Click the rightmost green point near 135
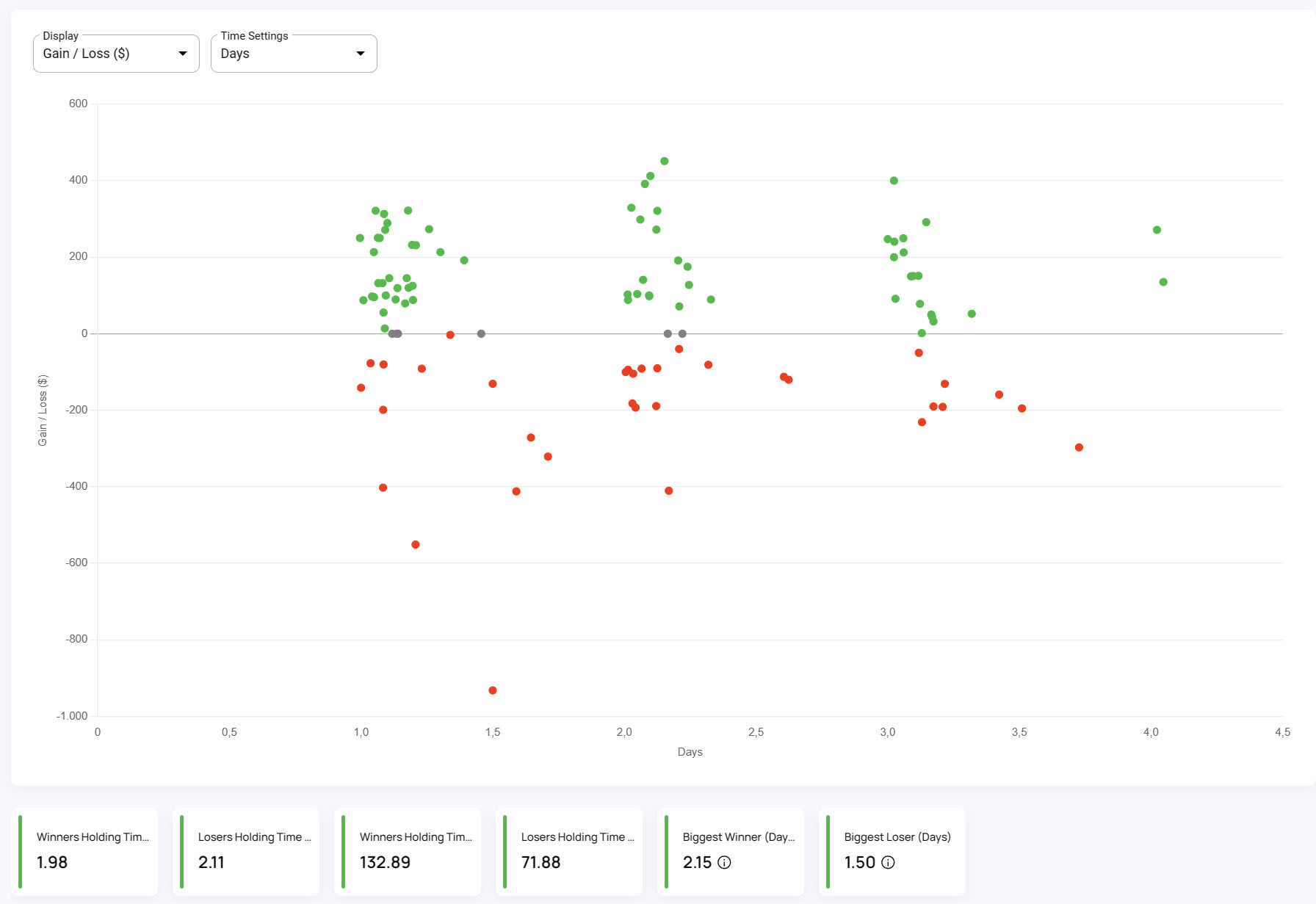This screenshot has height=904, width=1316. tap(1163, 282)
